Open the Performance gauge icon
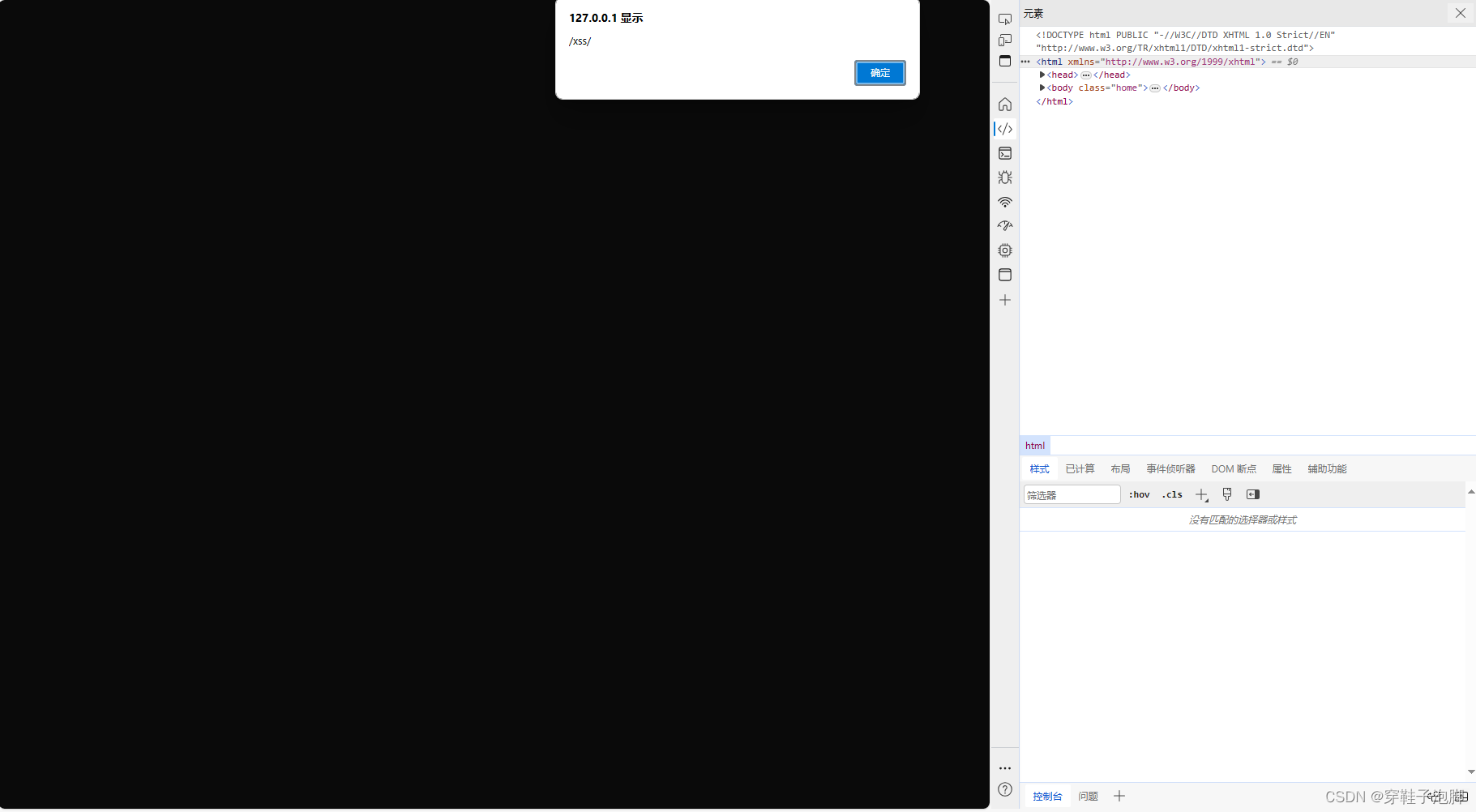 pos(1005,226)
